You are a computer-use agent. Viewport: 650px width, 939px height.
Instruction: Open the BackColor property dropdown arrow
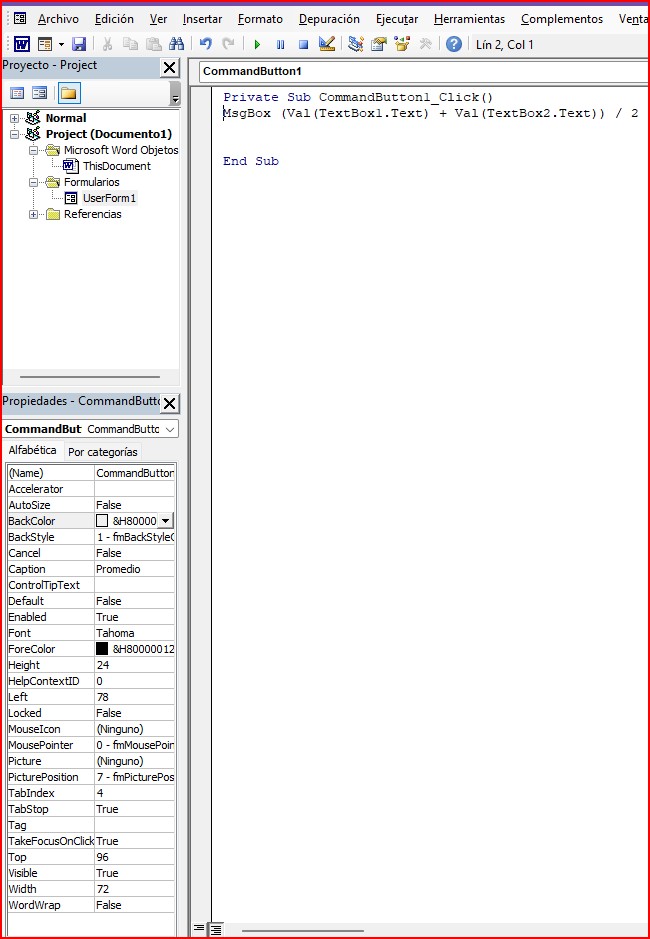pos(165,521)
